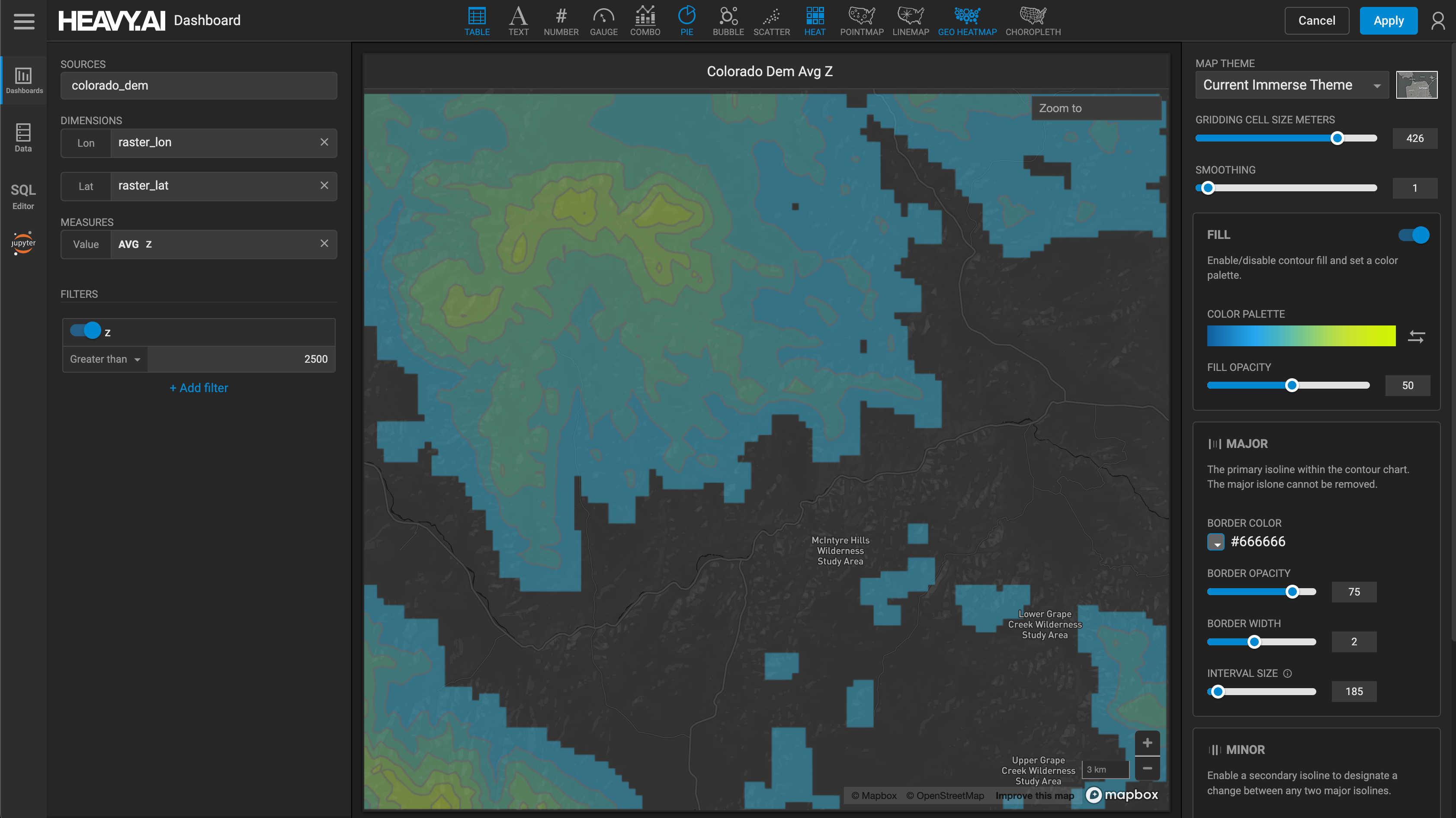Expand the Greater than filter operator dropdown
This screenshot has height=818, width=1456.
click(105, 359)
